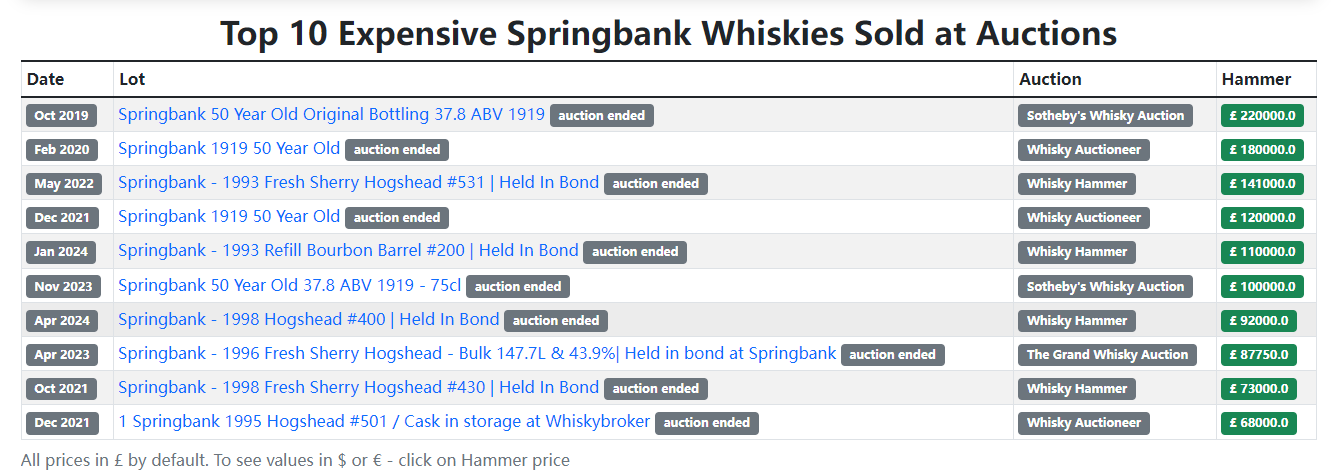The width and height of the screenshot is (1331, 474).
Task: Click the Hammer column header
Action: 1256,79
